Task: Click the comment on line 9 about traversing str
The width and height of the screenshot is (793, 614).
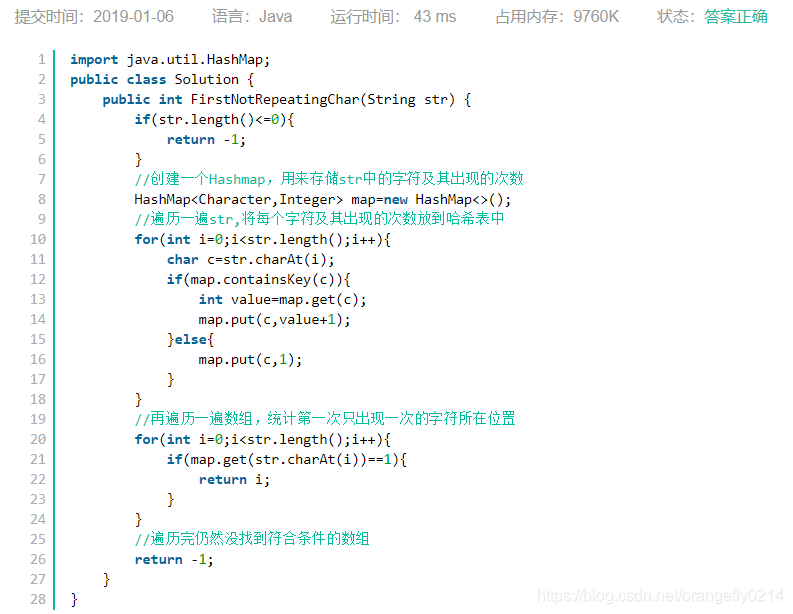Action: coord(320,219)
